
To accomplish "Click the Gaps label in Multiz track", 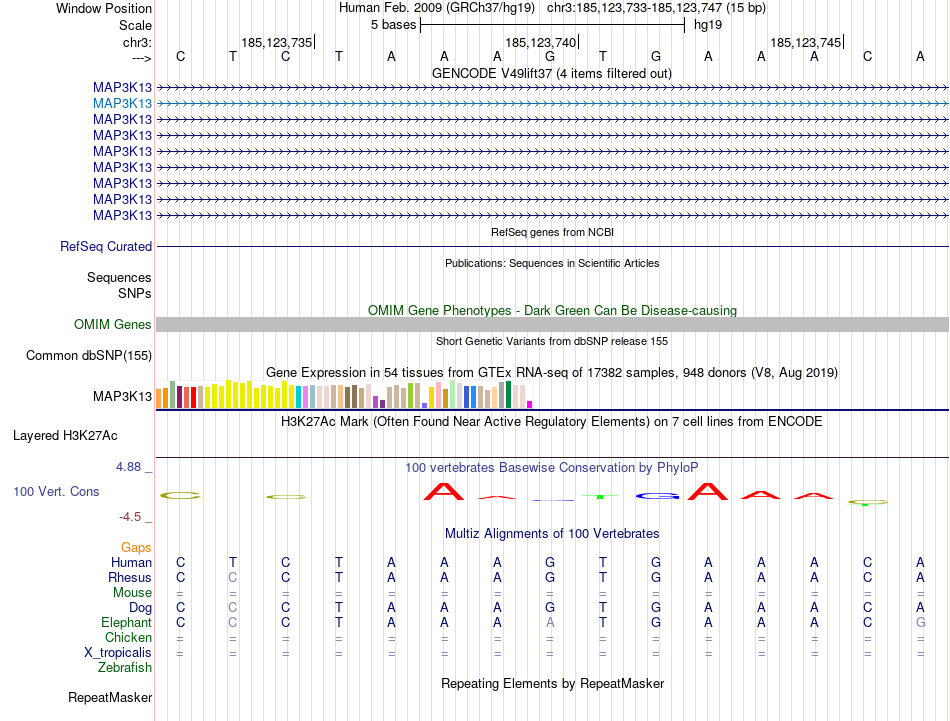I will click(x=136, y=547).
